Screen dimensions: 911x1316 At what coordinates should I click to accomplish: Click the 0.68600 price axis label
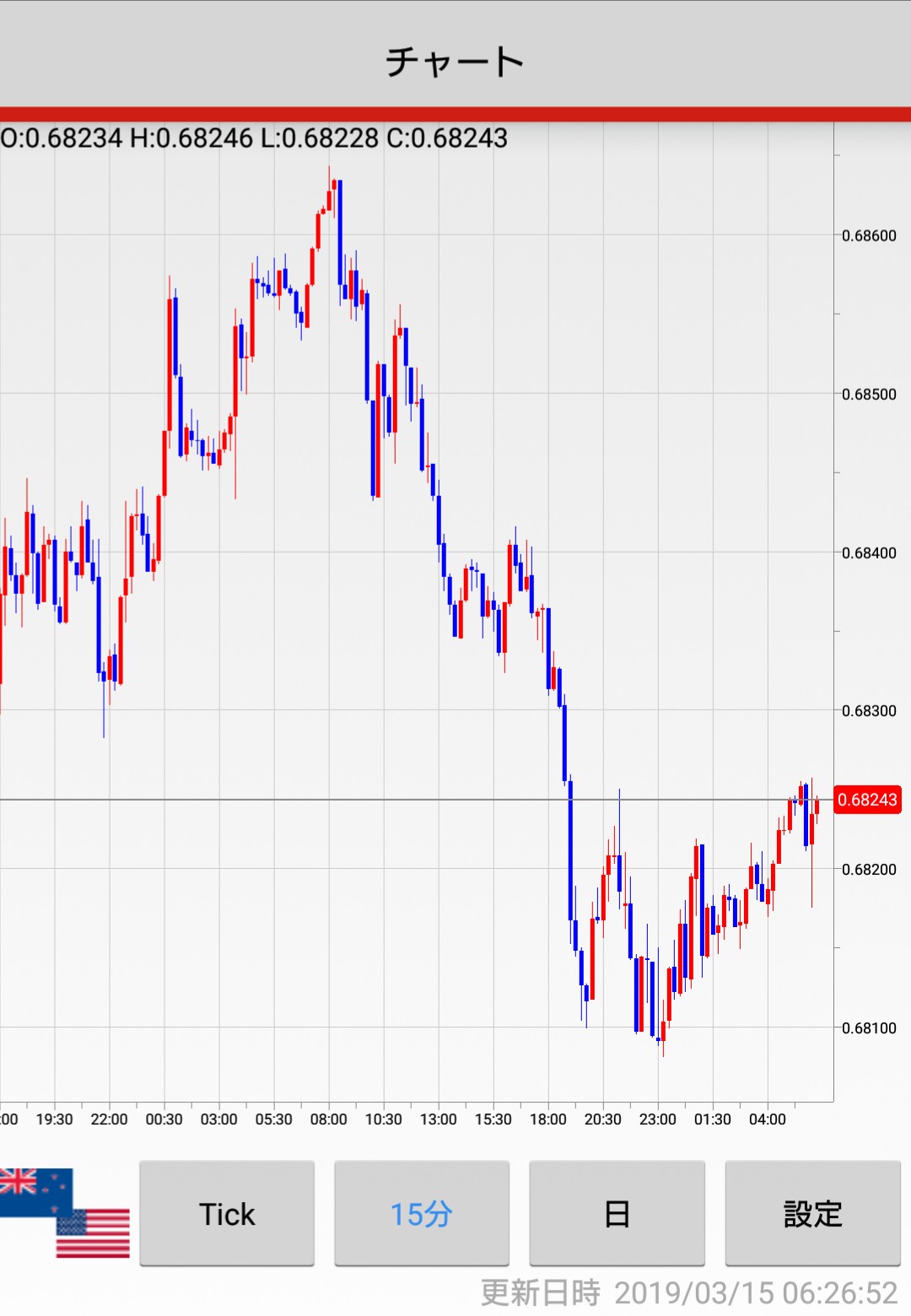(x=869, y=235)
